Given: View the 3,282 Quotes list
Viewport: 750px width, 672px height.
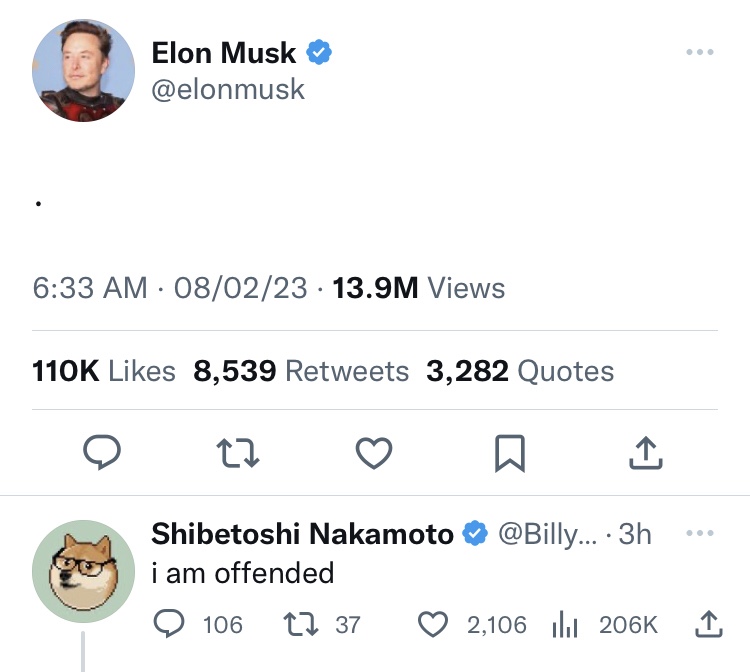Looking at the screenshot, I should click(520, 371).
